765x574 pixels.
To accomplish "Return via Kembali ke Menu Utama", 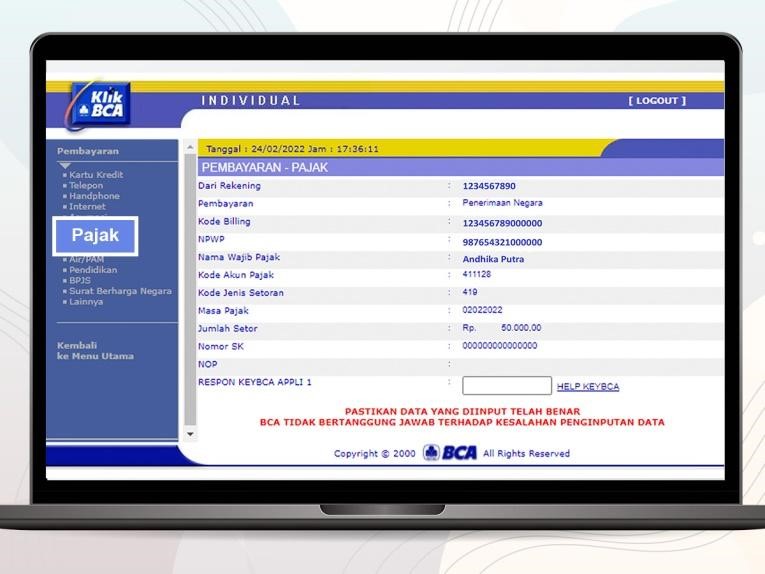I will tap(95, 351).
